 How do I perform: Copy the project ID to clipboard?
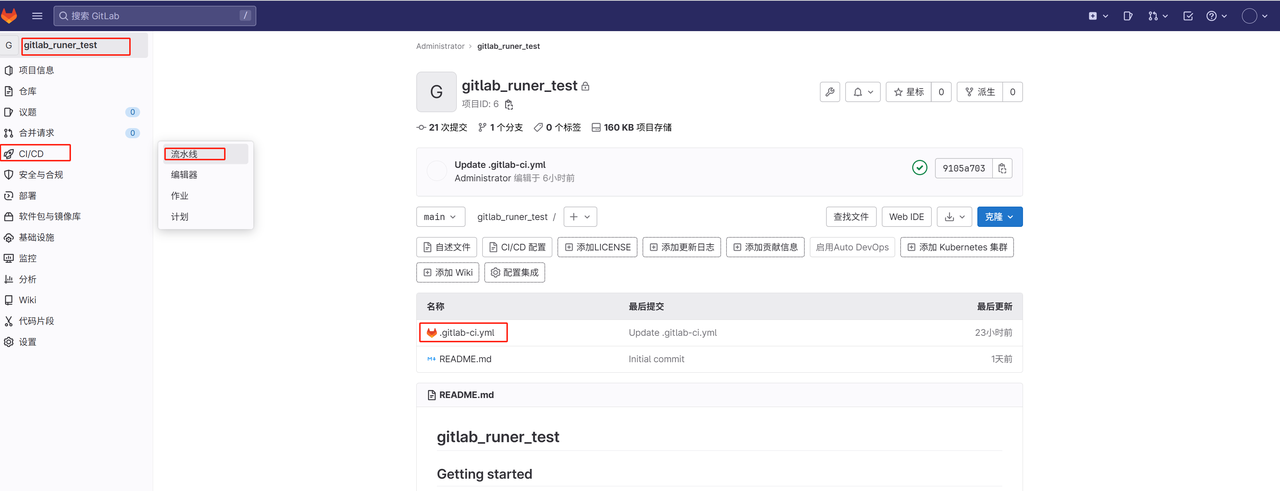point(509,105)
